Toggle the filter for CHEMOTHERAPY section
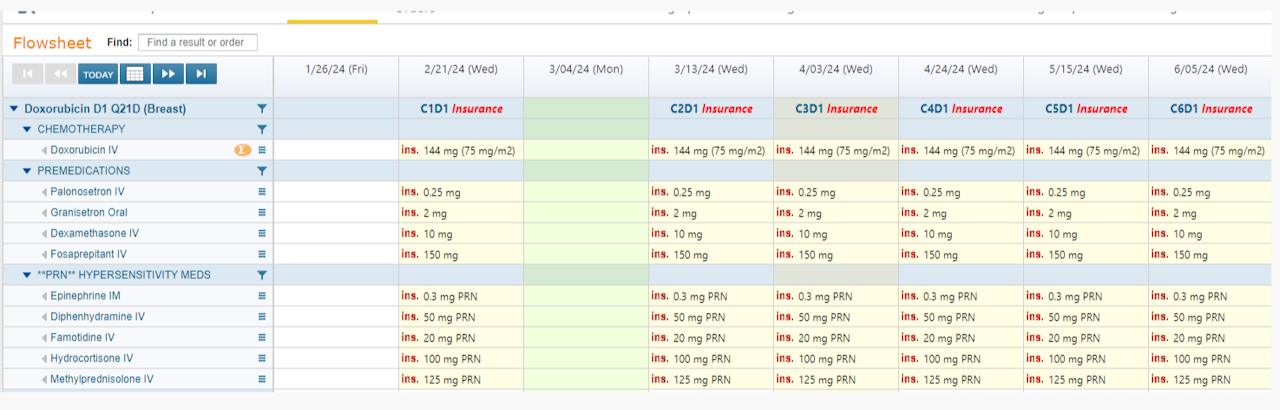Image resolution: width=1280 pixels, height=410 pixels. coord(262,129)
